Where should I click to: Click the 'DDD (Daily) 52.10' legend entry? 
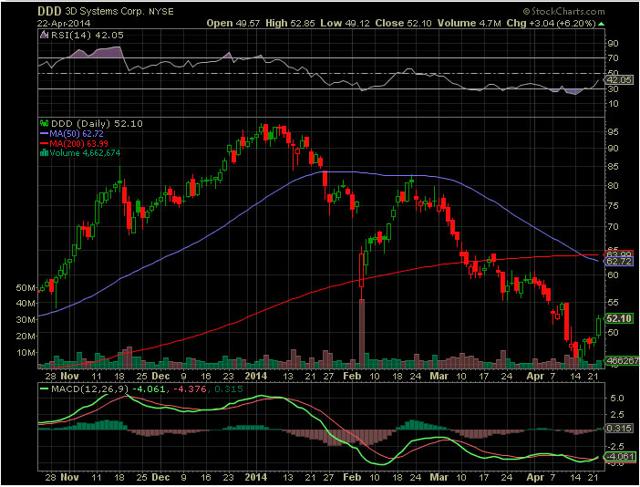pos(96,124)
